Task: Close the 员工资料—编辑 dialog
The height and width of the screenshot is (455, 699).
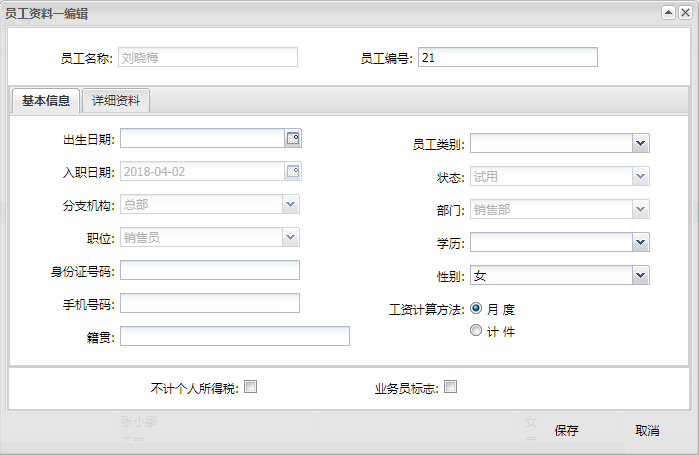Action: click(685, 12)
